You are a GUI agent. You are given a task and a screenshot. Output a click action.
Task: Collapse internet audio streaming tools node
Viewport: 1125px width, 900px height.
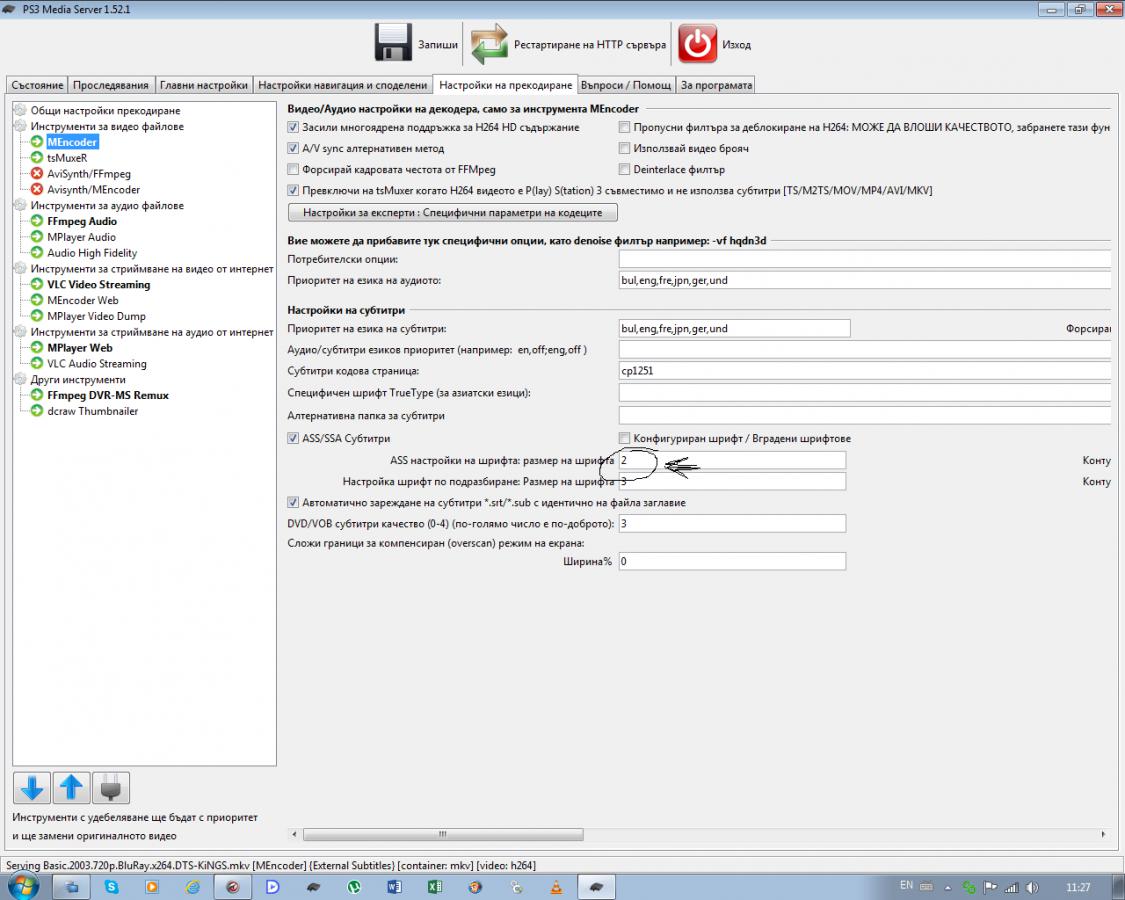[x=20, y=332]
